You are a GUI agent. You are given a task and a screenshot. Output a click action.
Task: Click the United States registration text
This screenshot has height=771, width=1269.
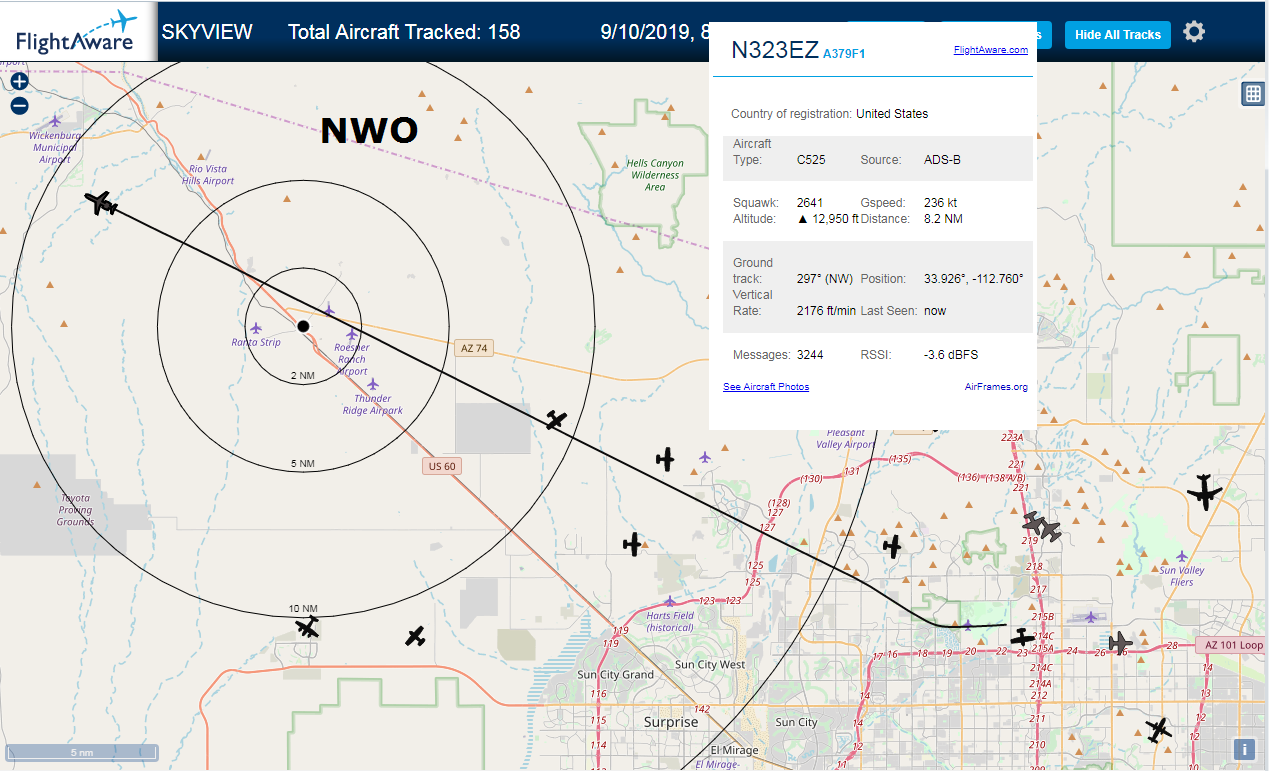coord(892,114)
